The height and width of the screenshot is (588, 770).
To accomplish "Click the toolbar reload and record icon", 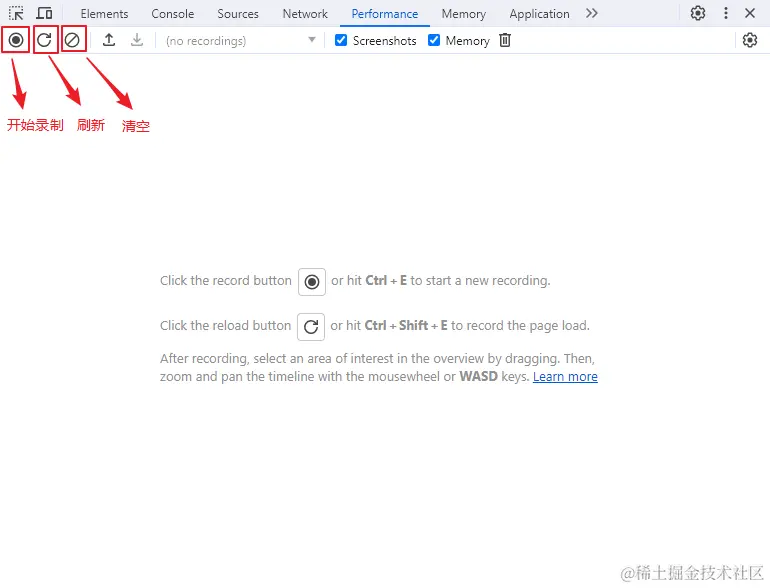I will point(45,40).
